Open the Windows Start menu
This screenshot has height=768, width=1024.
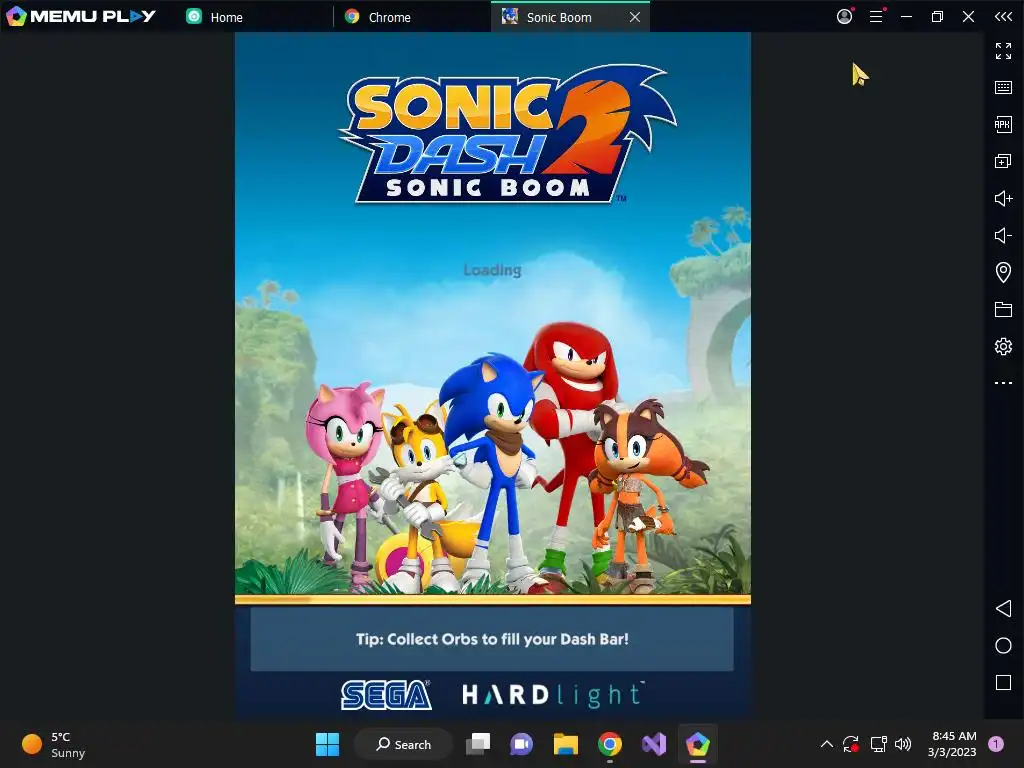click(327, 744)
